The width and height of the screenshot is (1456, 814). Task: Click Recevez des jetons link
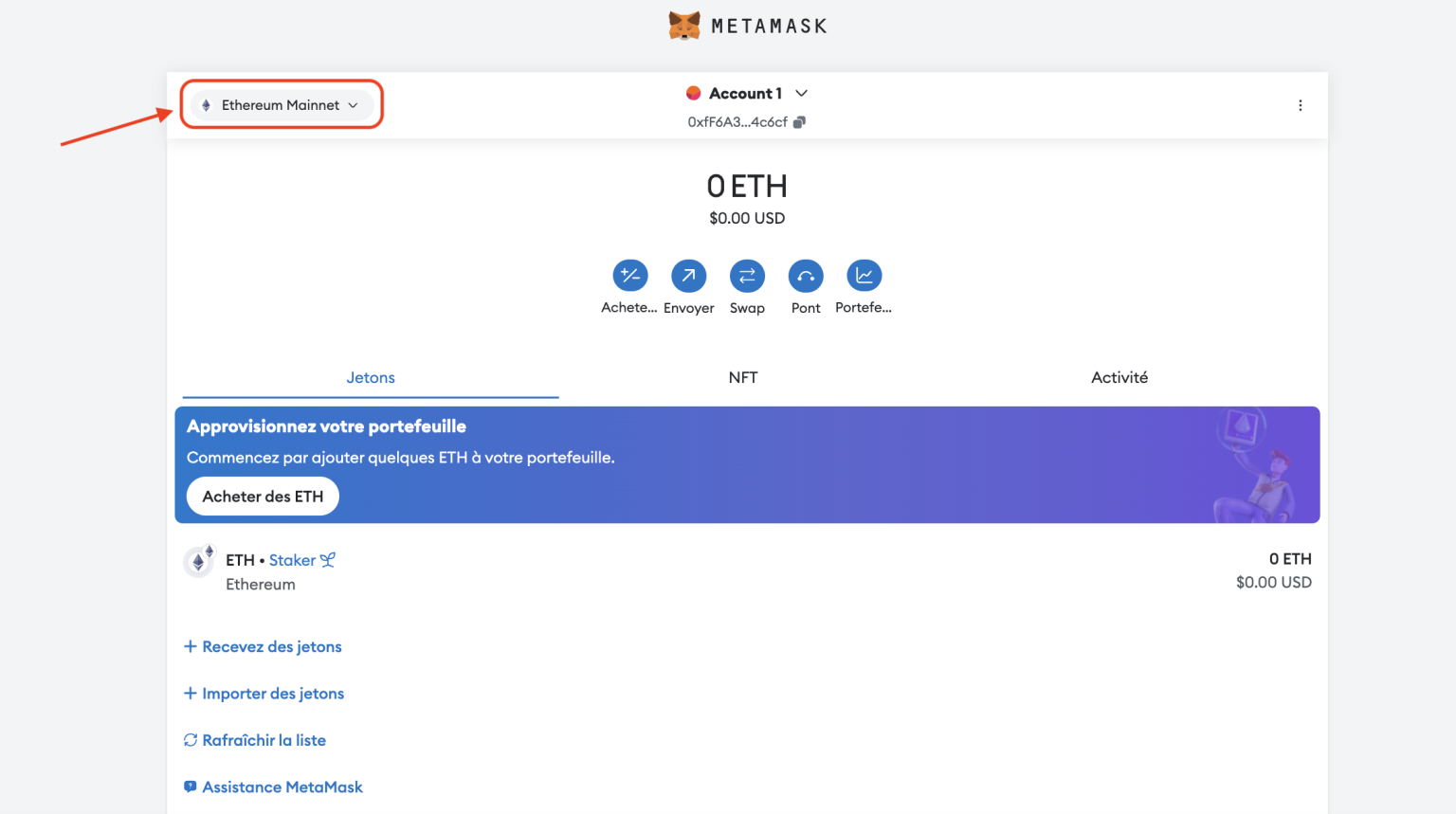pyautogui.click(x=263, y=646)
